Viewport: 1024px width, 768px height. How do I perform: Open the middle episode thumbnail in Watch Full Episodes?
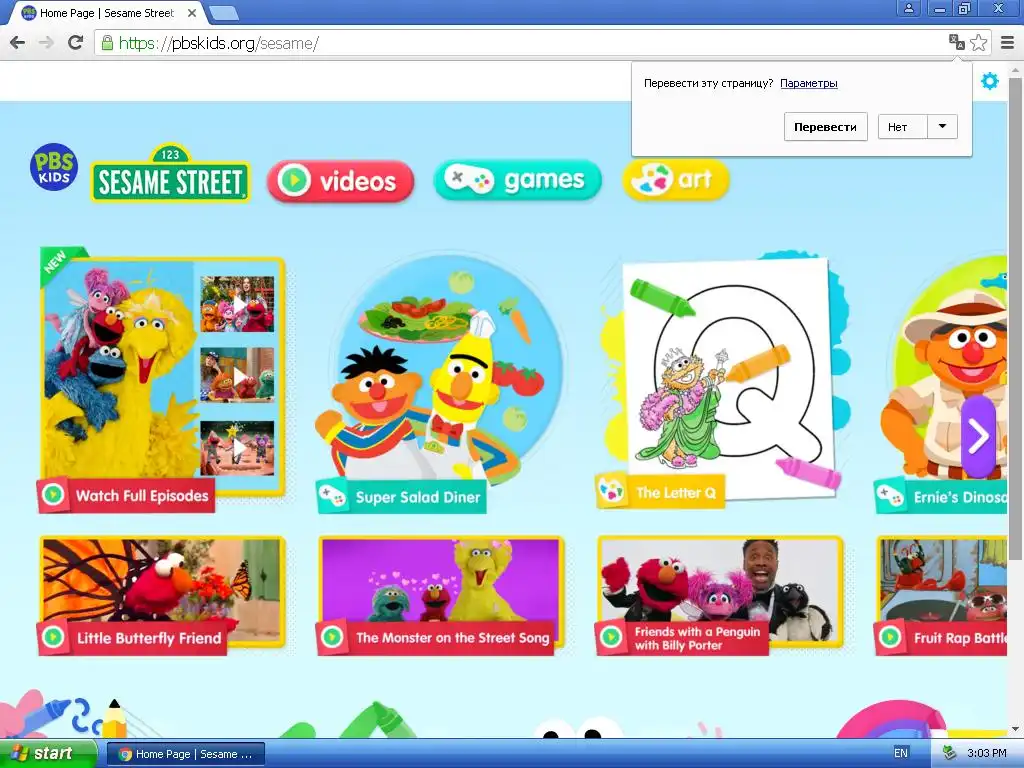pos(237,375)
